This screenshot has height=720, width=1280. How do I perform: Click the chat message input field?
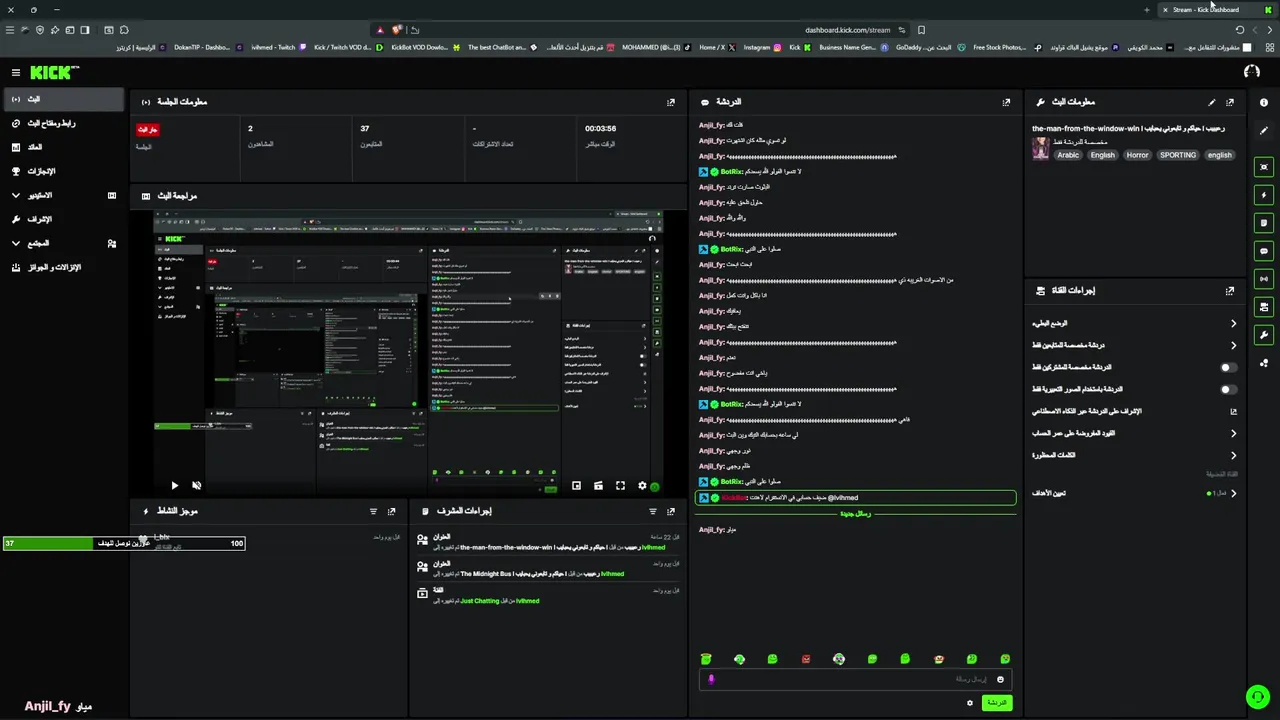(x=856, y=679)
